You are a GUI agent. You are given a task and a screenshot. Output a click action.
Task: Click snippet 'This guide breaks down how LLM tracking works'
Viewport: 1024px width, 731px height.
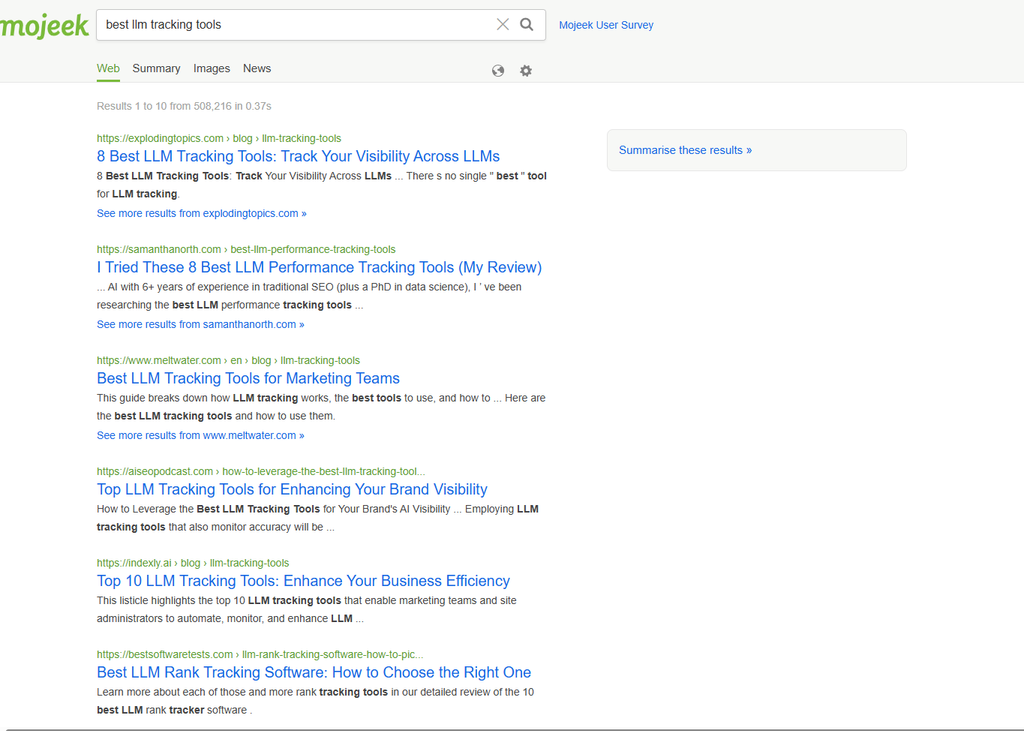click(x=321, y=407)
